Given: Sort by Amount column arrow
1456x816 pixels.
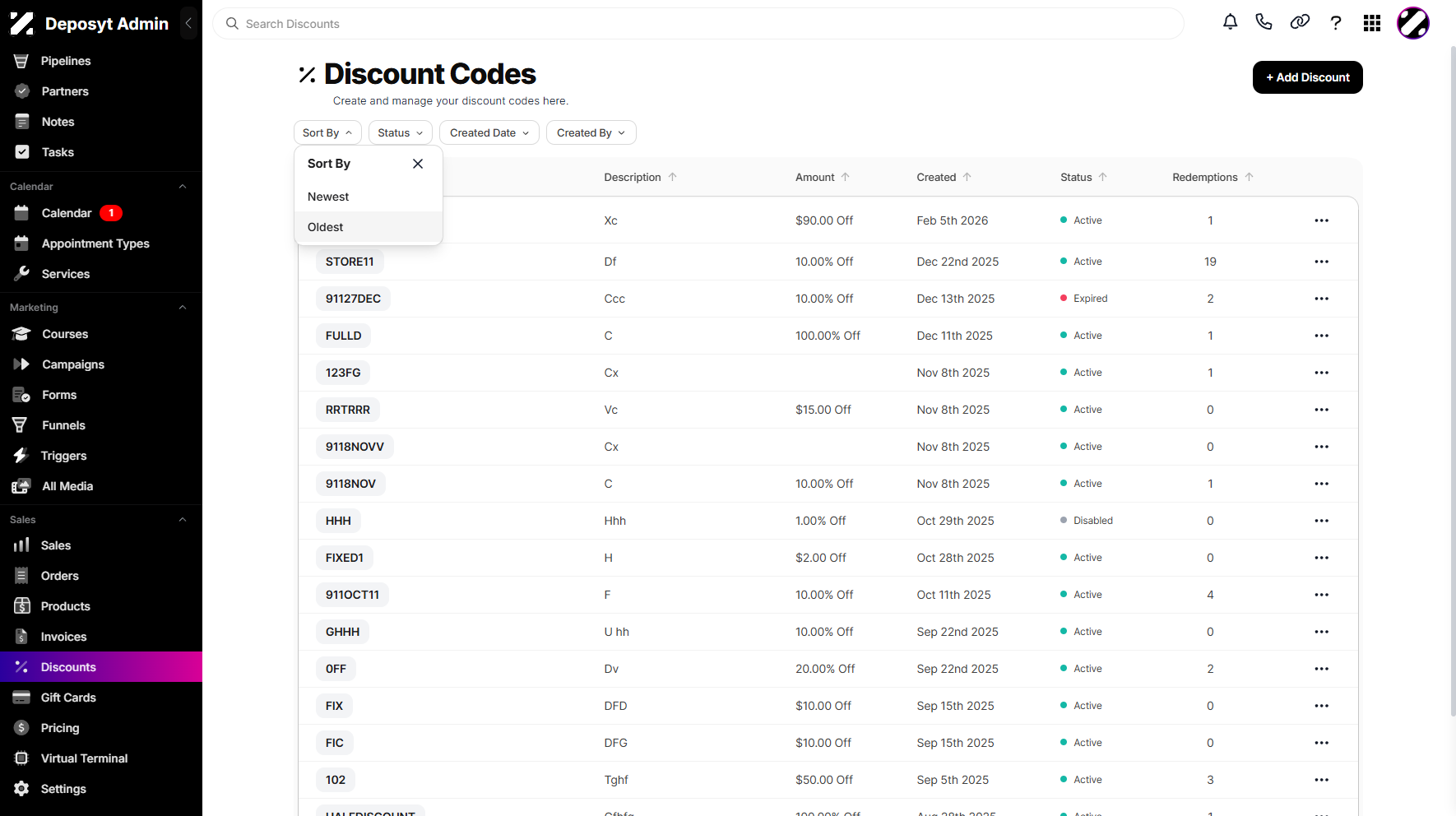Looking at the screenshot, I should pos(846,177).
